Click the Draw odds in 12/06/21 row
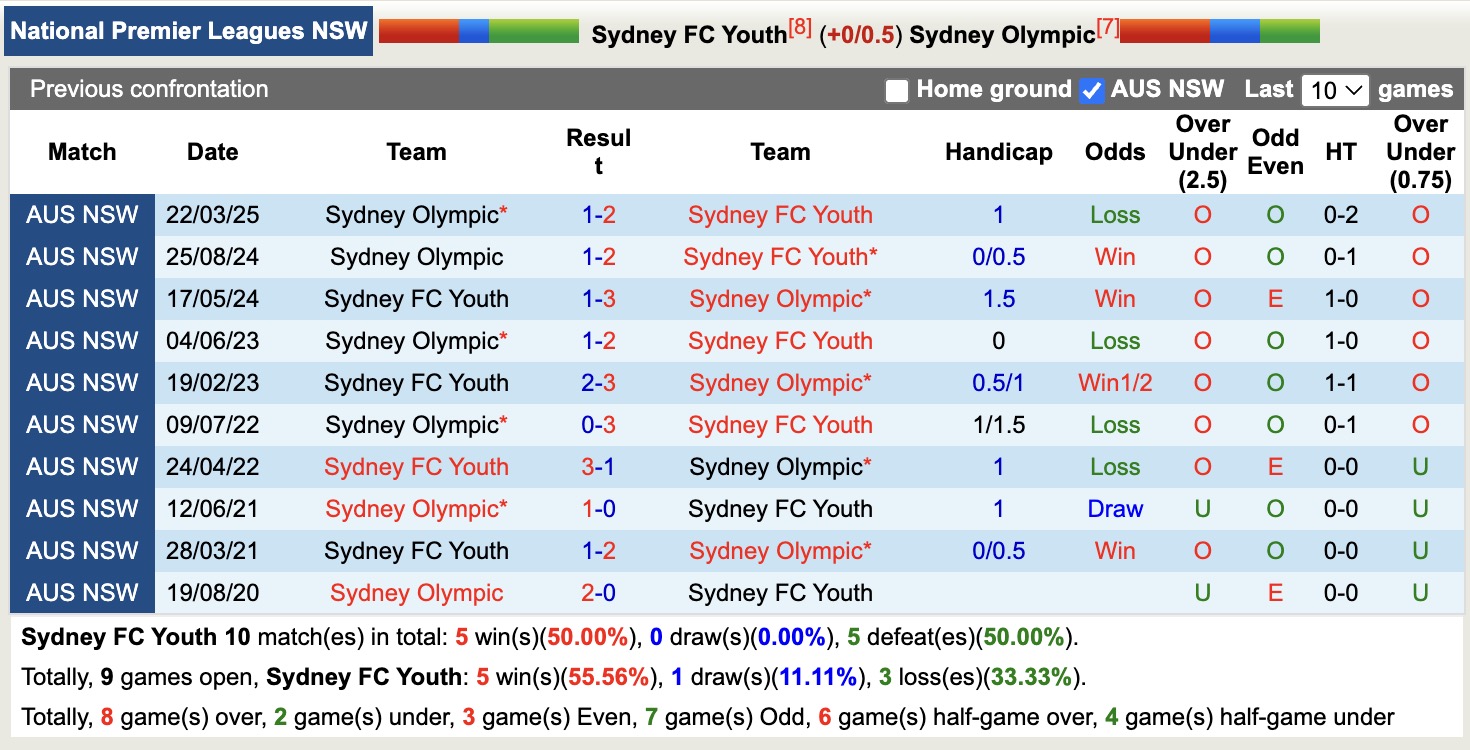The image size is (1470, 750). click(1114, 509)
